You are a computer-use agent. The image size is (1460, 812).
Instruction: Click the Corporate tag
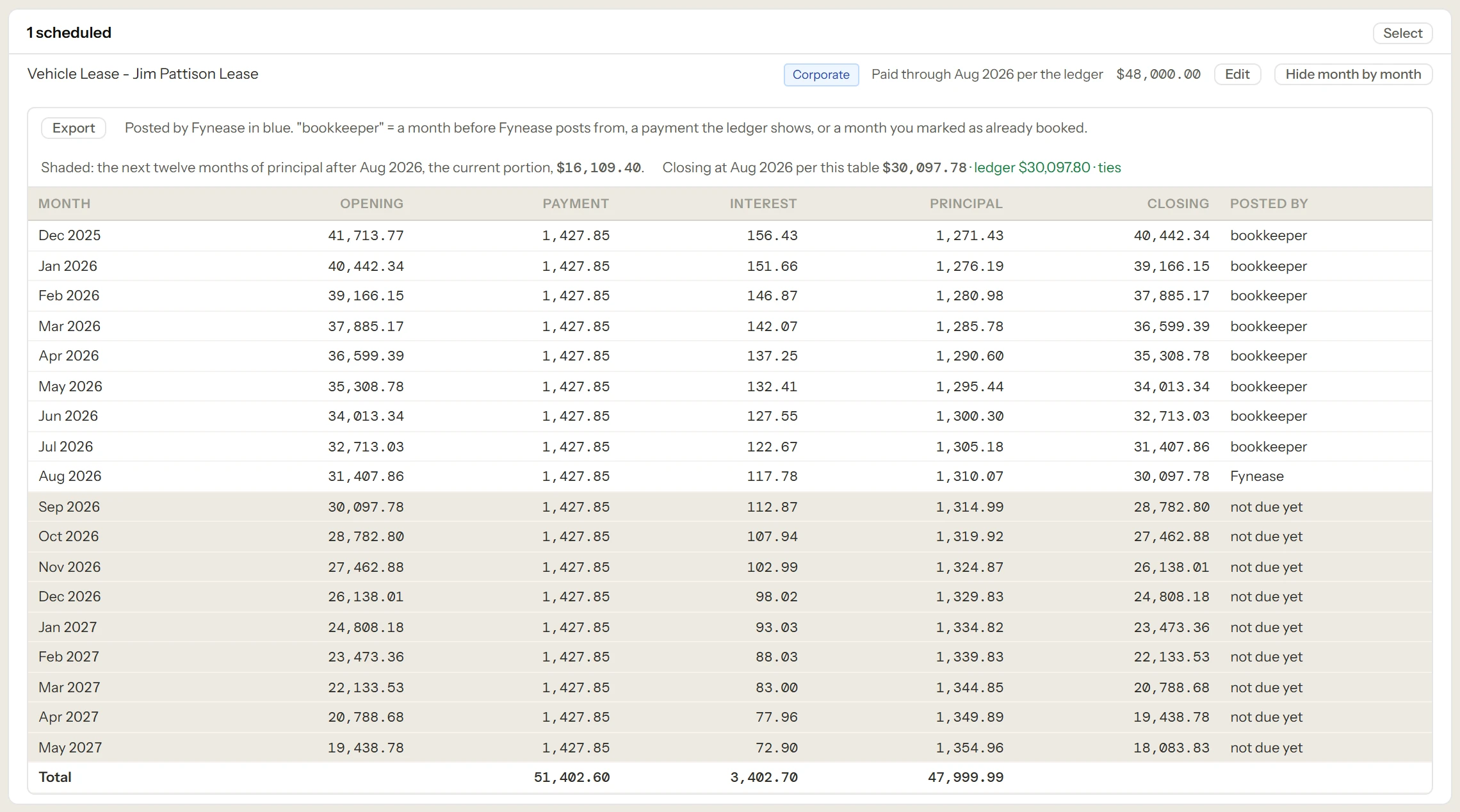click(821, 74)
